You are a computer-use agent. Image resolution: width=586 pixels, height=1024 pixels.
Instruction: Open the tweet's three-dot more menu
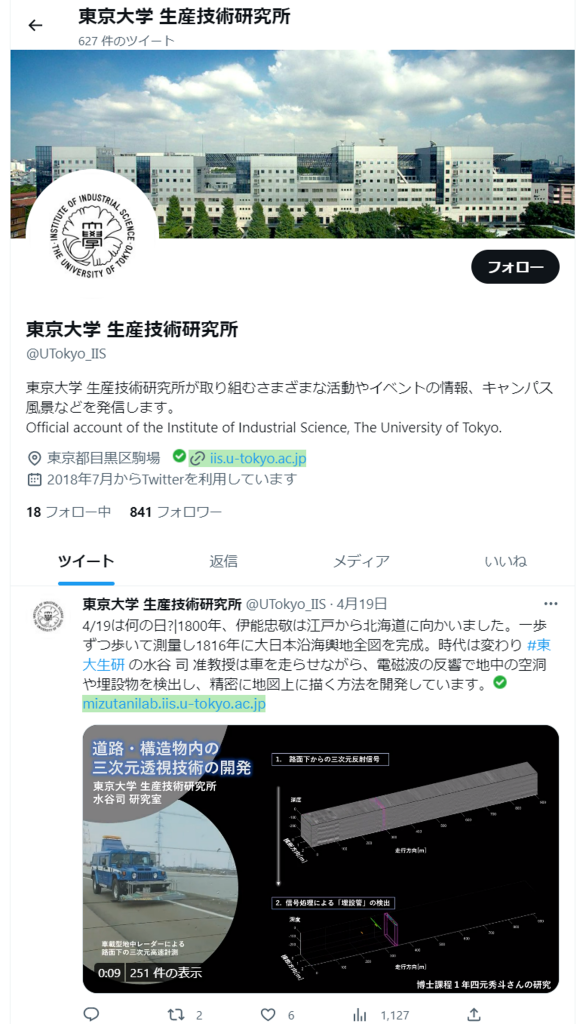tap(551, 603)
